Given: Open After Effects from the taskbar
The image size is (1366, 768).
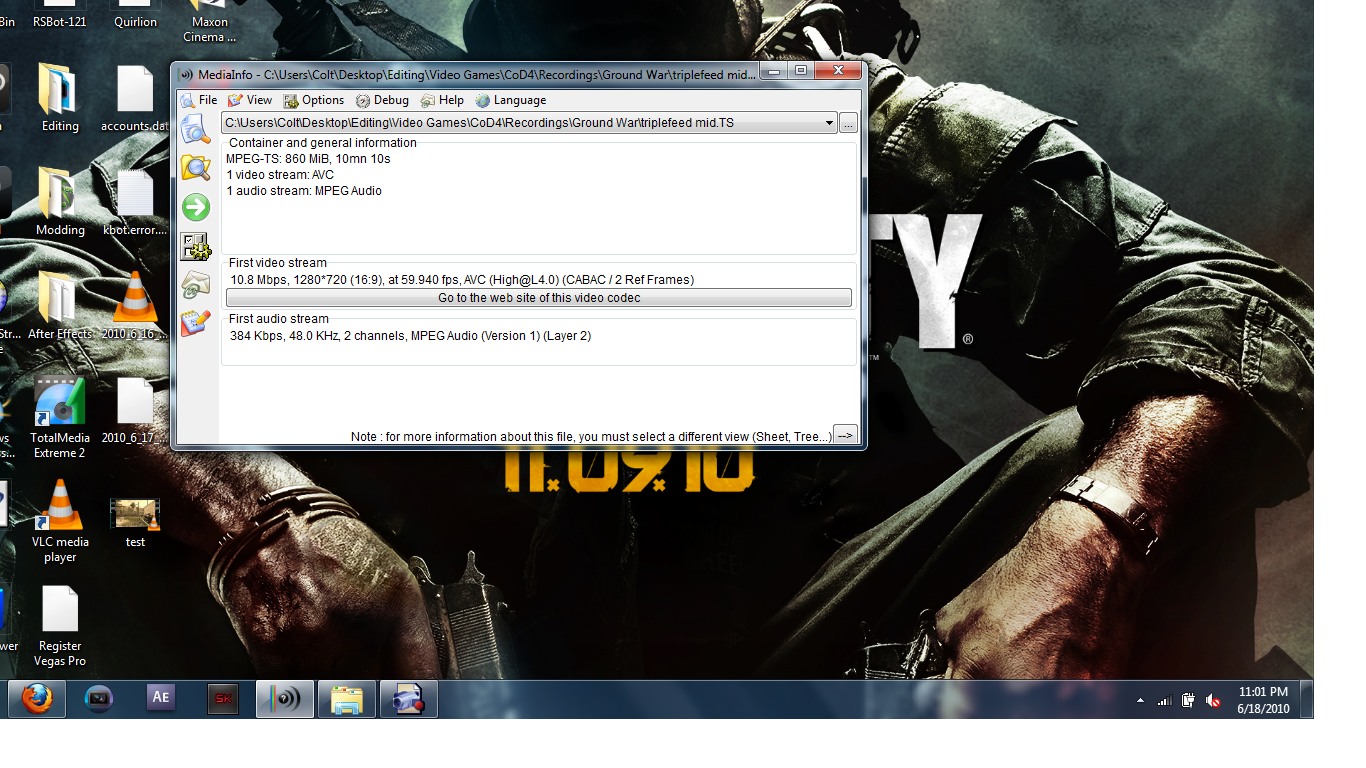Looking at the screenshot, I should point(161,700).
